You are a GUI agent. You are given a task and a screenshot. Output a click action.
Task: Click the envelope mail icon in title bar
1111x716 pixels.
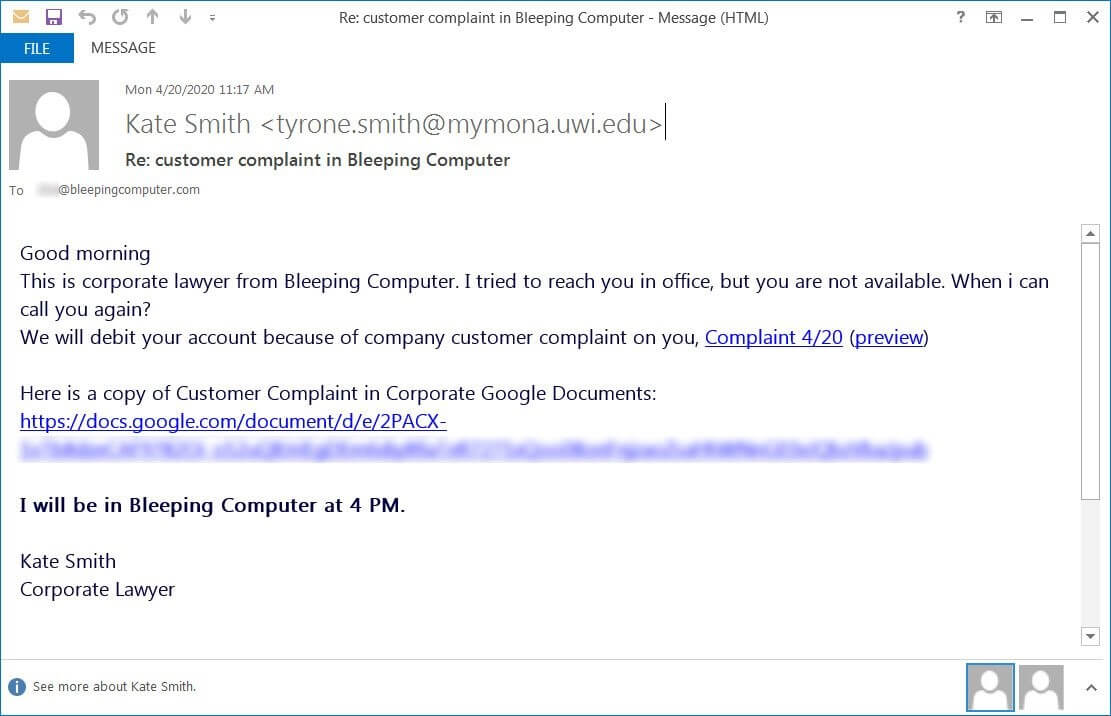coord(21,16)
